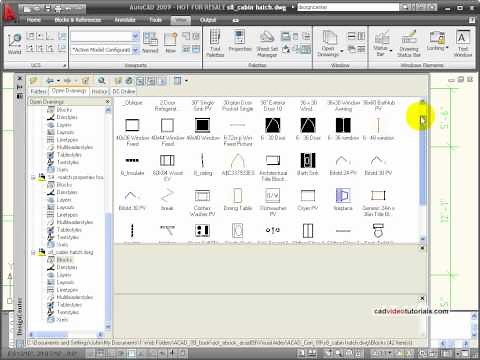Expand the Open Drawings ribbon dropdown arrow

[x=342, y=51]
